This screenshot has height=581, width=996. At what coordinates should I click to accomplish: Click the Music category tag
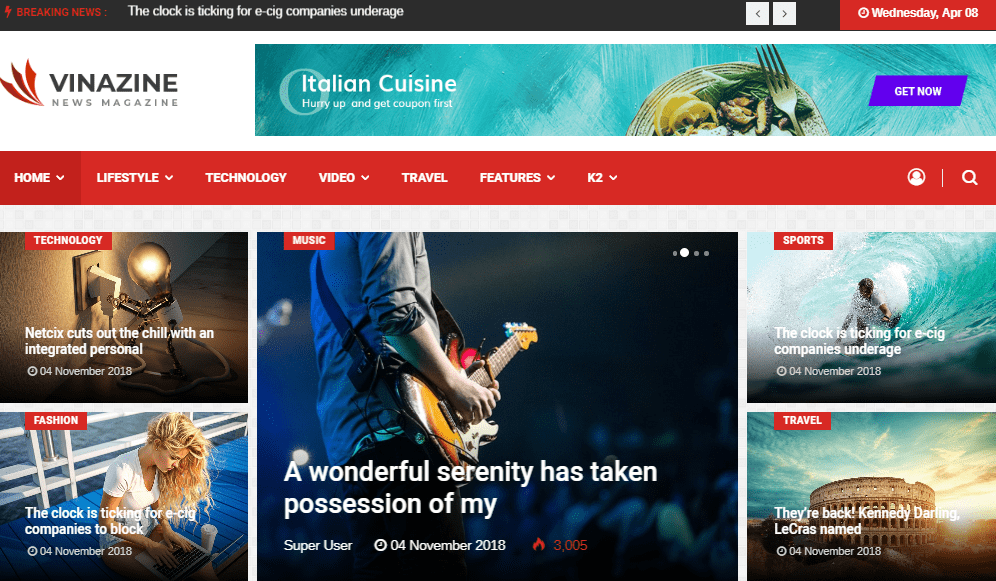click(x=309, y=240)
